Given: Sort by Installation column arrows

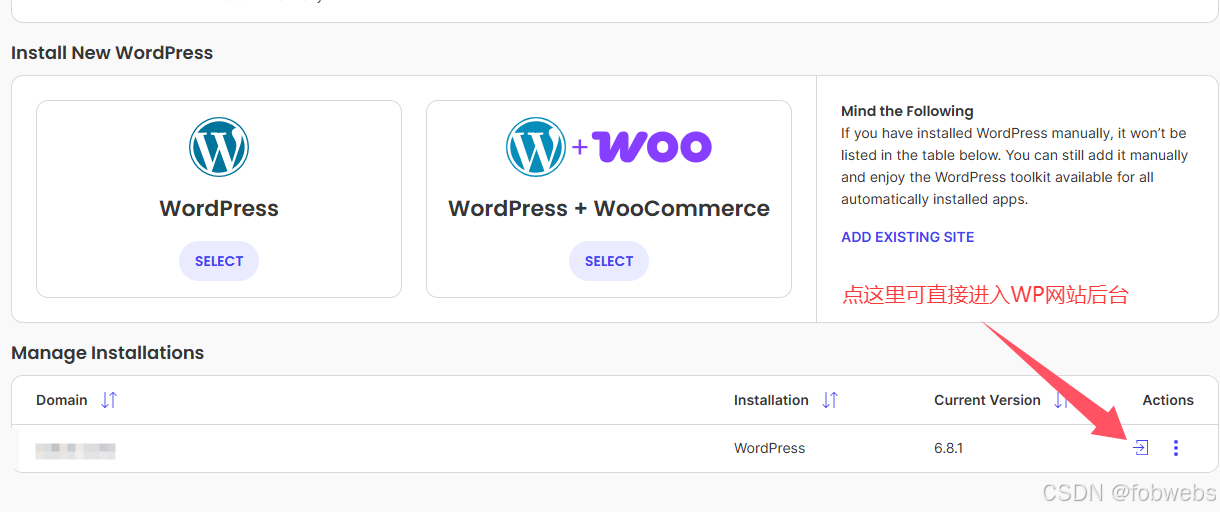Looking at the screenshot, I should coord(830,400).
